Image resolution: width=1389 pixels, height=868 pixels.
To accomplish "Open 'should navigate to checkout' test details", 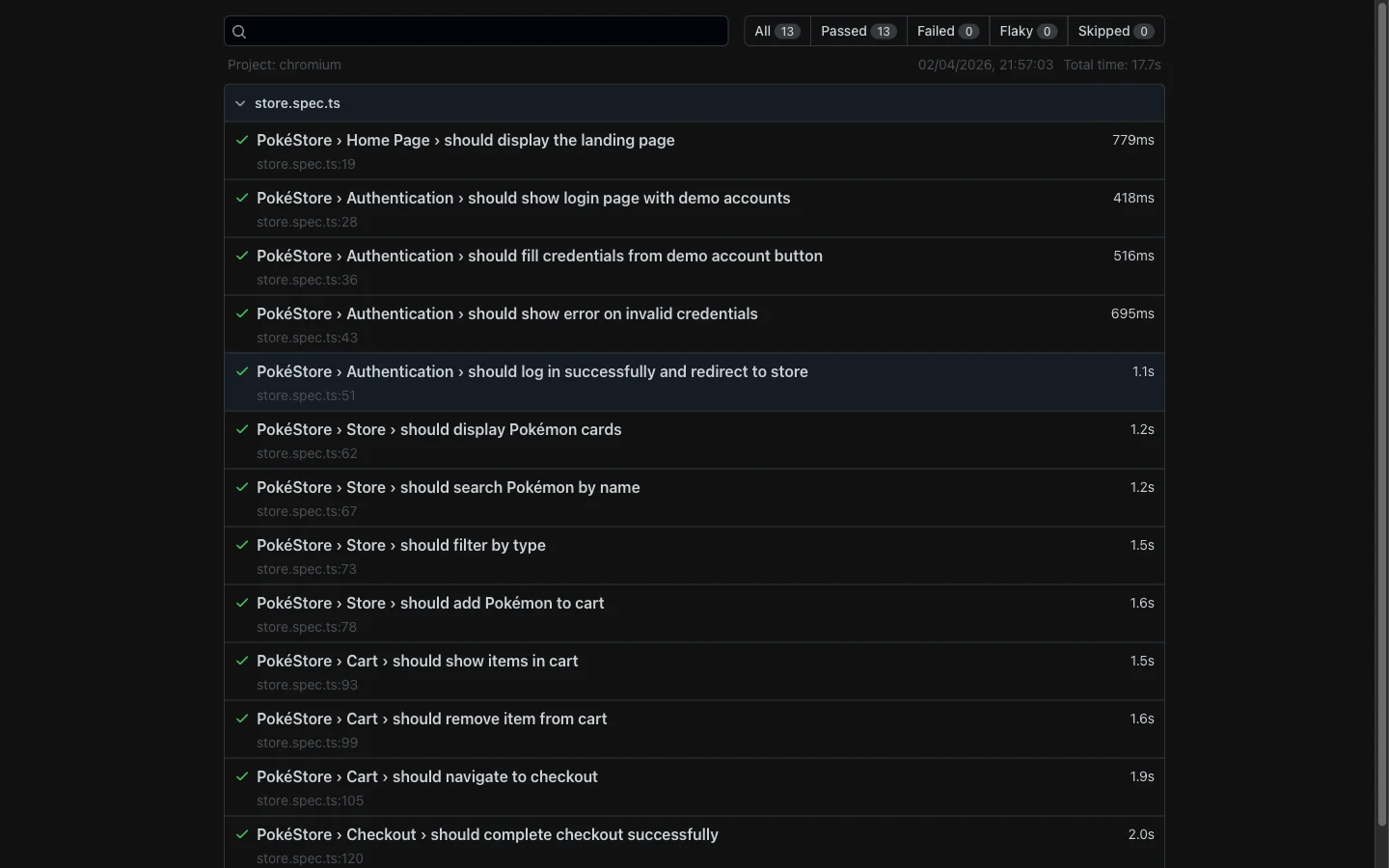I will 426,777.
